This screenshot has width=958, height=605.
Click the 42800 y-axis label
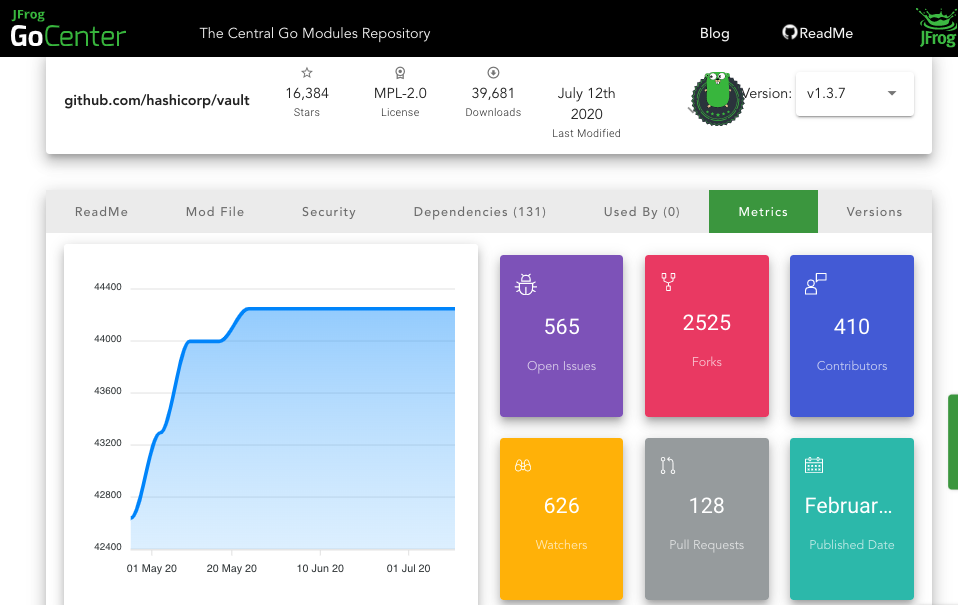pyautogui.click(x=108, y=494)
